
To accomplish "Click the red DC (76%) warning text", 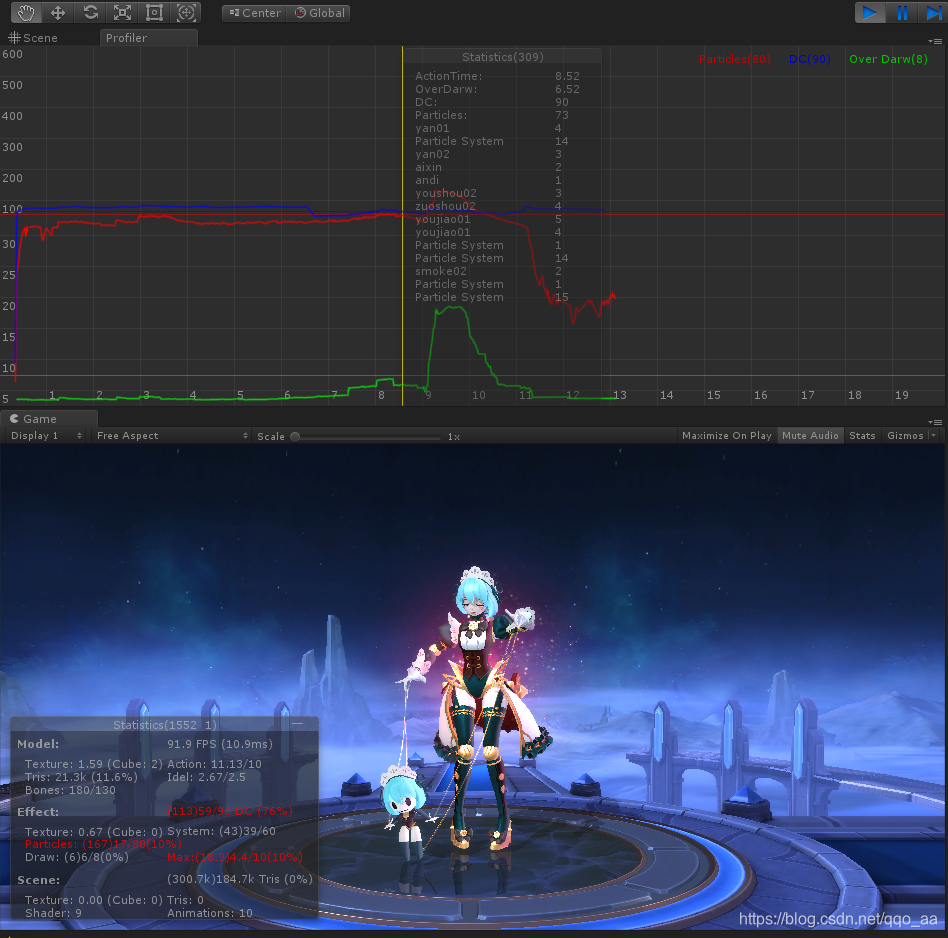I will click(230, 811).
